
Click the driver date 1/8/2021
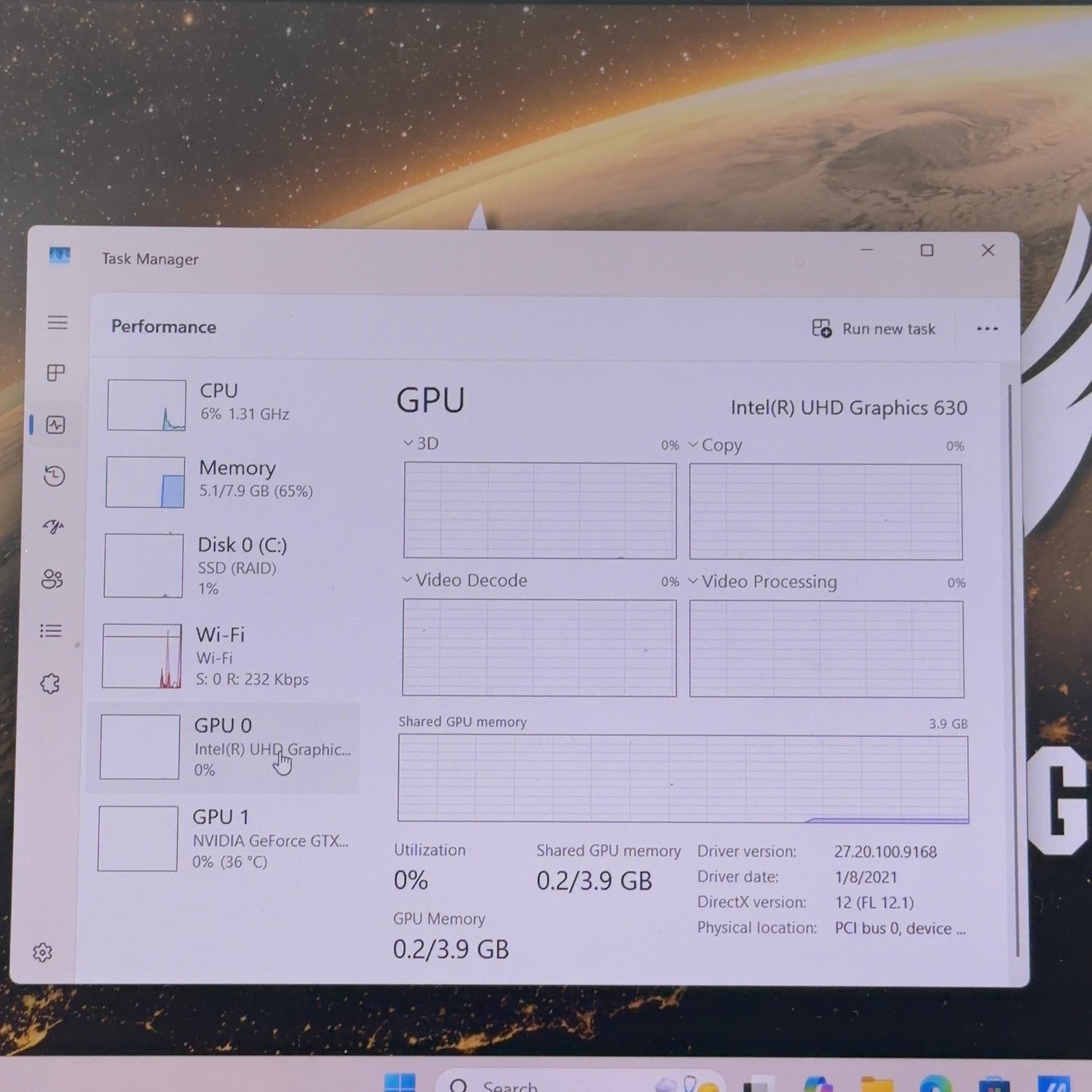[866, 877]
